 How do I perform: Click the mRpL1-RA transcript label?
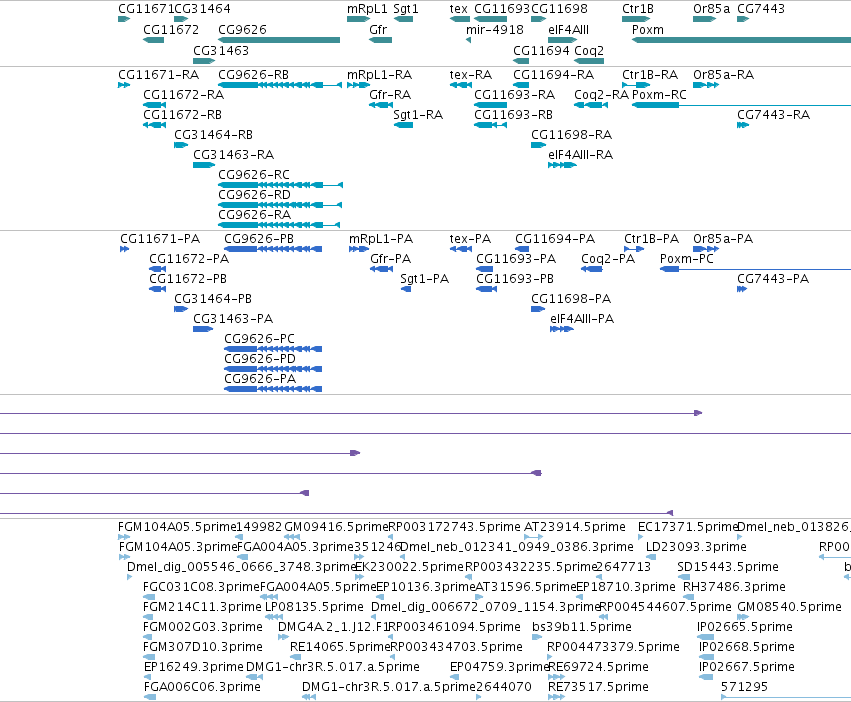pos(379,74)
